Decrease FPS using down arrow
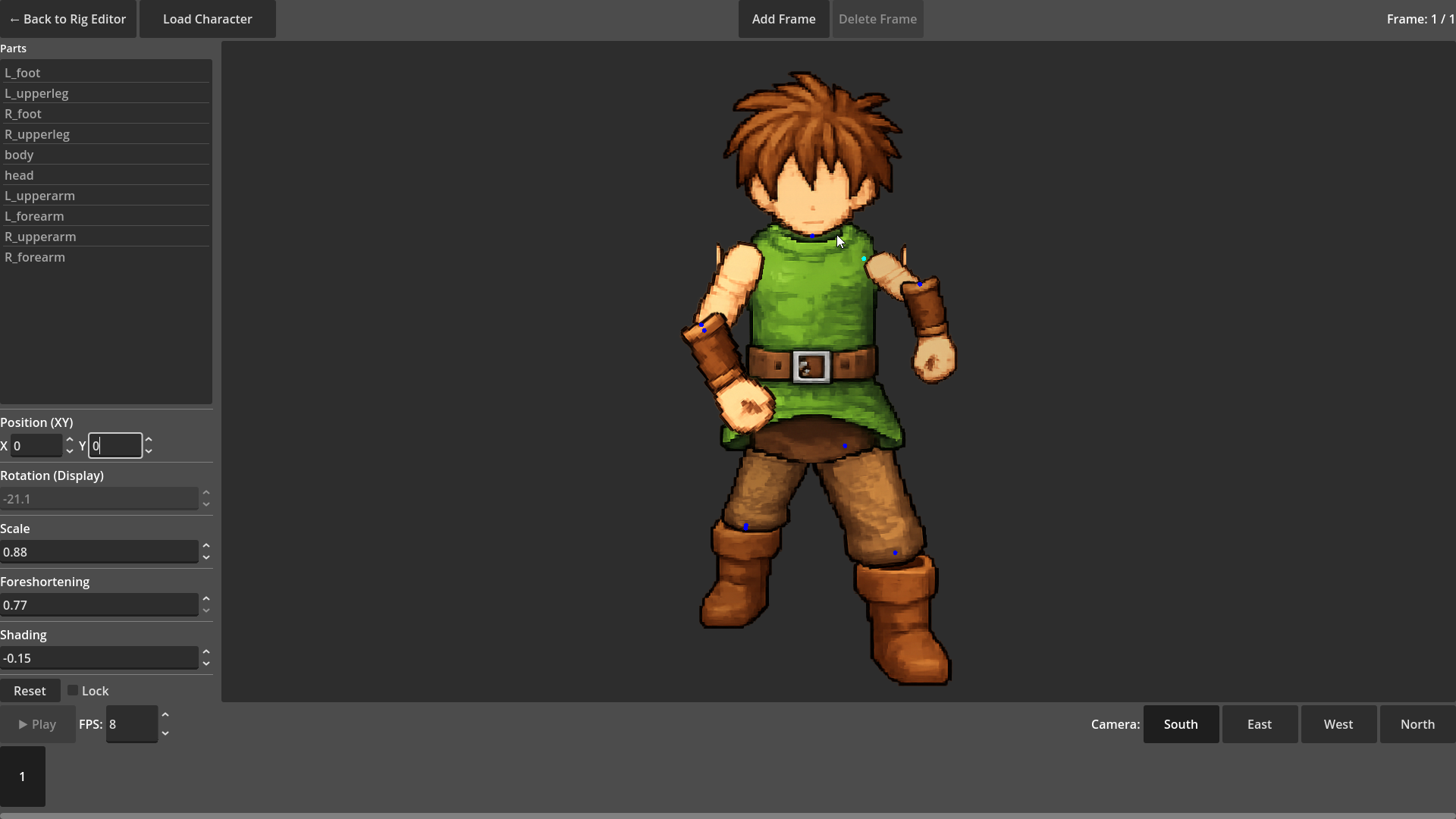 coord(165,733)
